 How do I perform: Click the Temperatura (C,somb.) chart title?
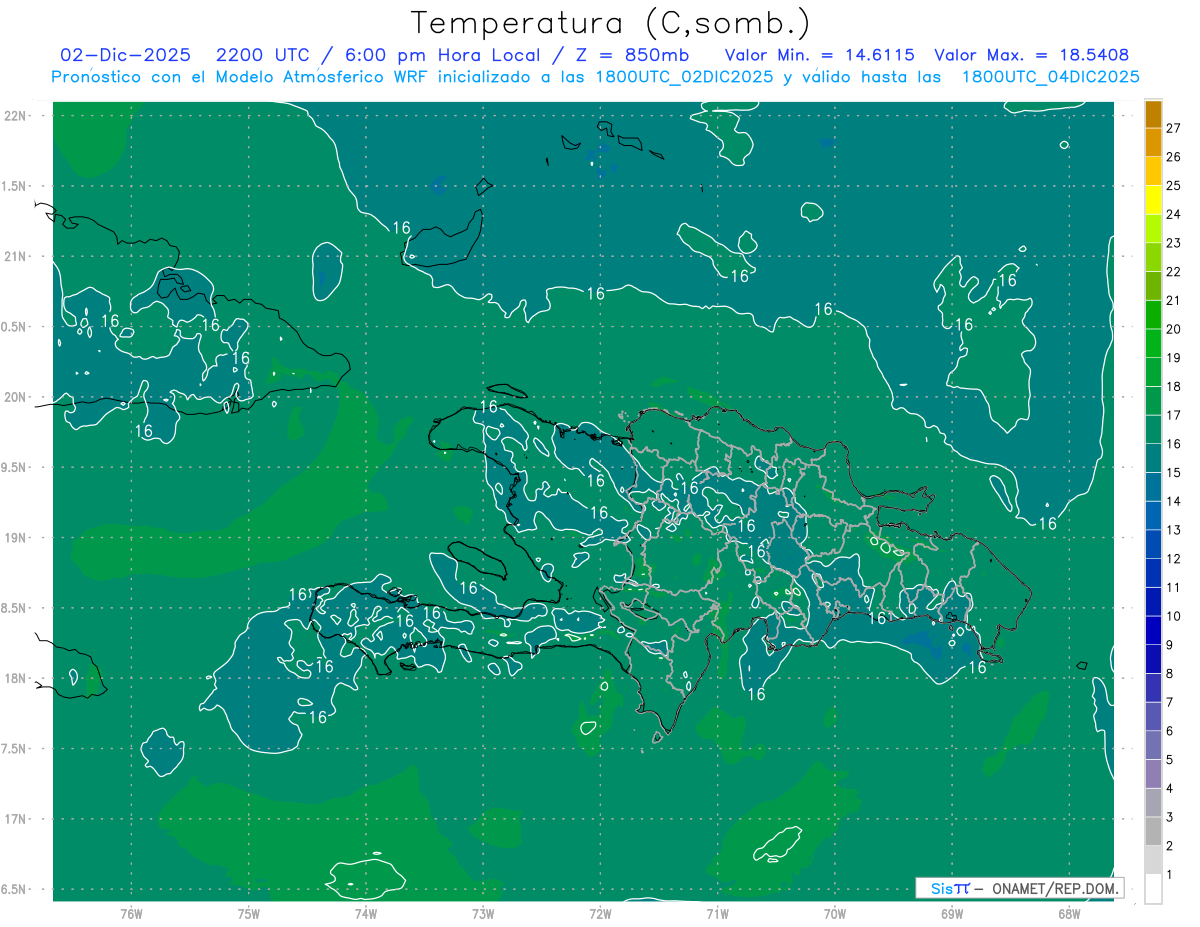pyautogui.click(x=610, y=22)
